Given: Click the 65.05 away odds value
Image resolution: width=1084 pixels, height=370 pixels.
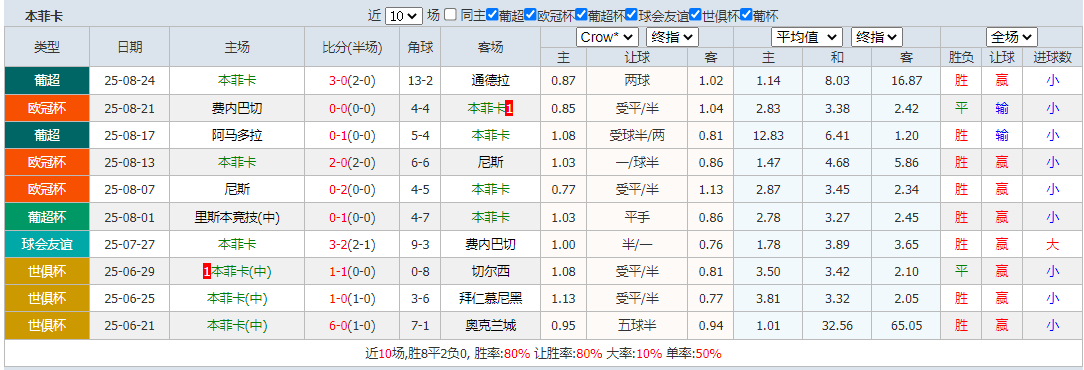Looking at the screenshot, I should 906,326.
